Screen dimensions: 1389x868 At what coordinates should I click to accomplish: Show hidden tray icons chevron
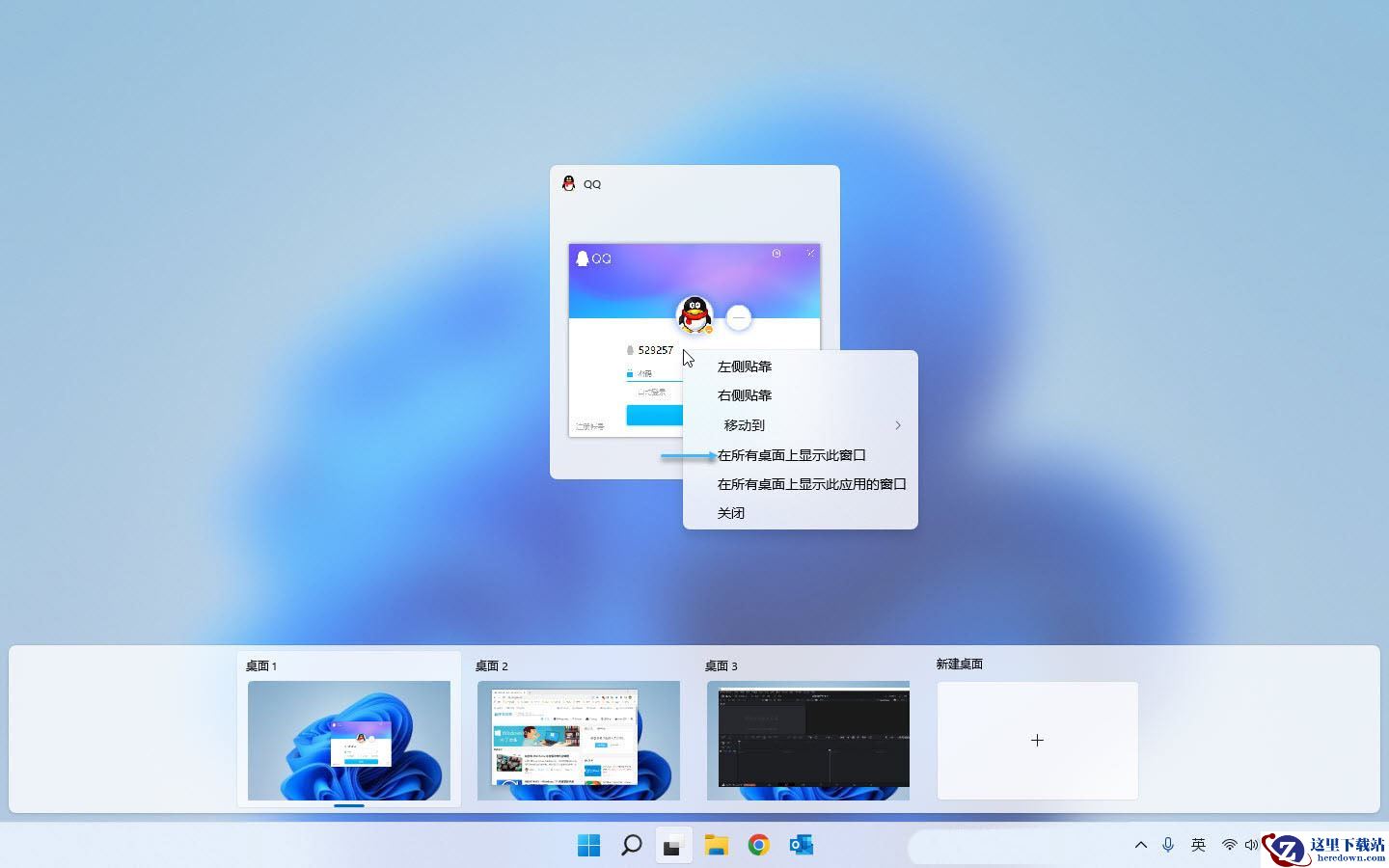point(1141,845)
